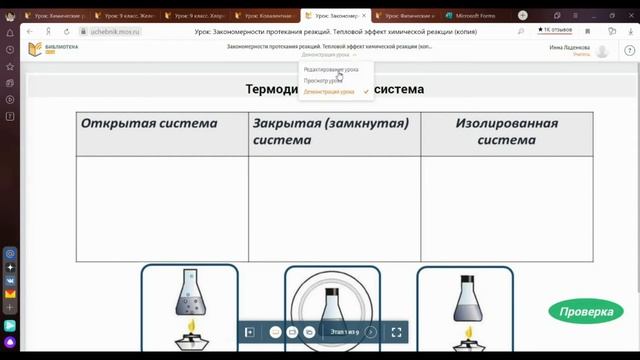Screen dimensions: 640x360
Task: Open user profile avatar
Action: (602, 51)
